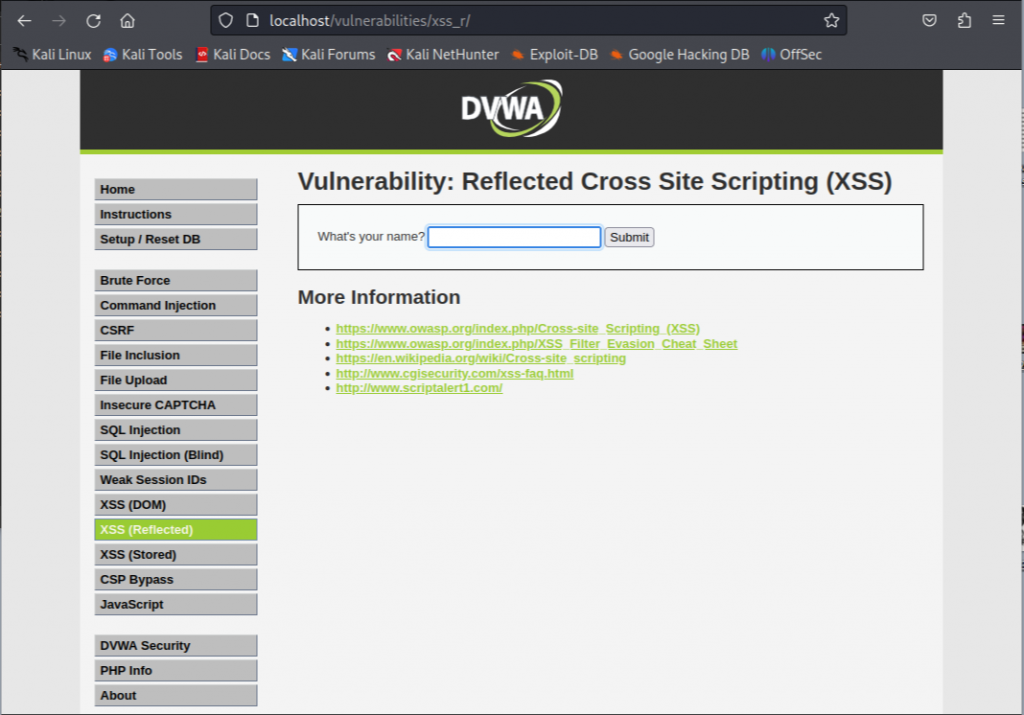1024x715 pixels.
Task: Visit the Wikipedia Cross-site scripting link
Action: point(482,358)
